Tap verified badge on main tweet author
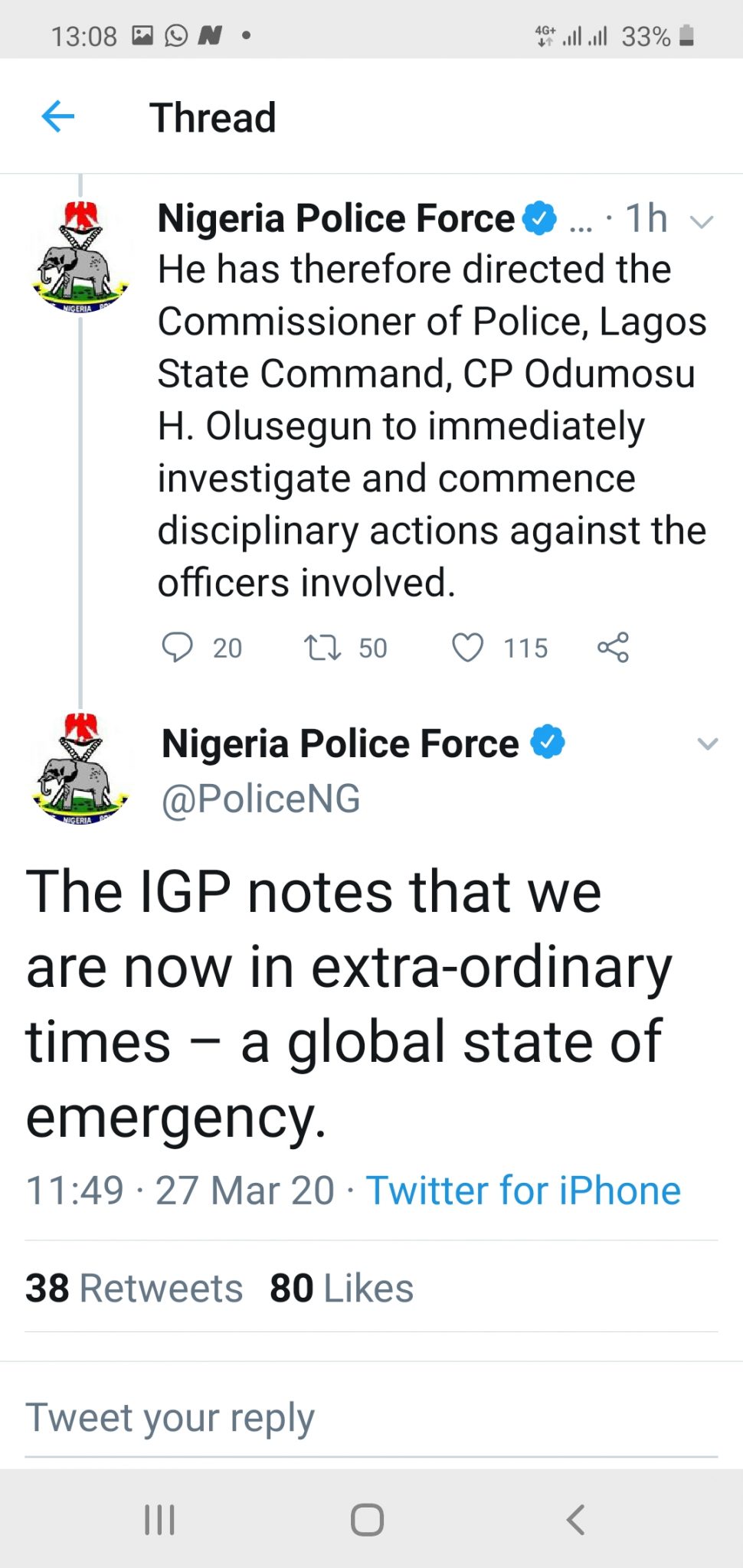This screenshot has height=1568, width=743. 548,743
